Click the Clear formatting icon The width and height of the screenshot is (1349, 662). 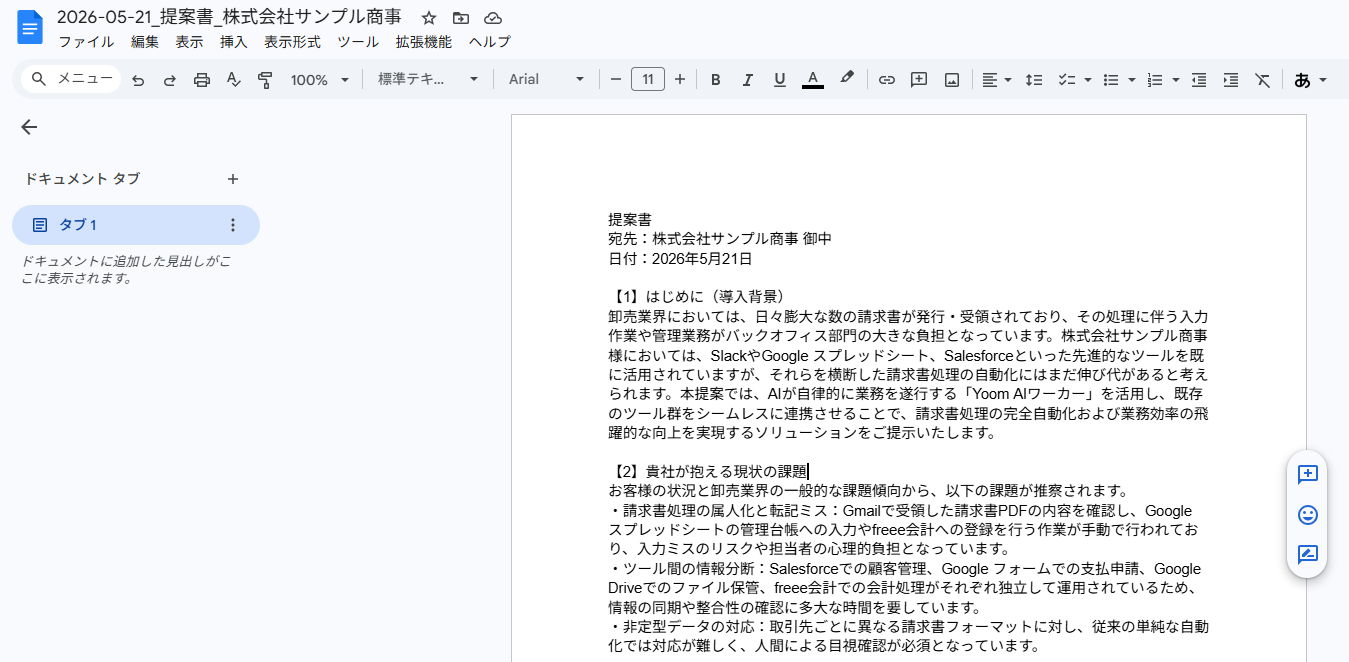coord(1263,80)
